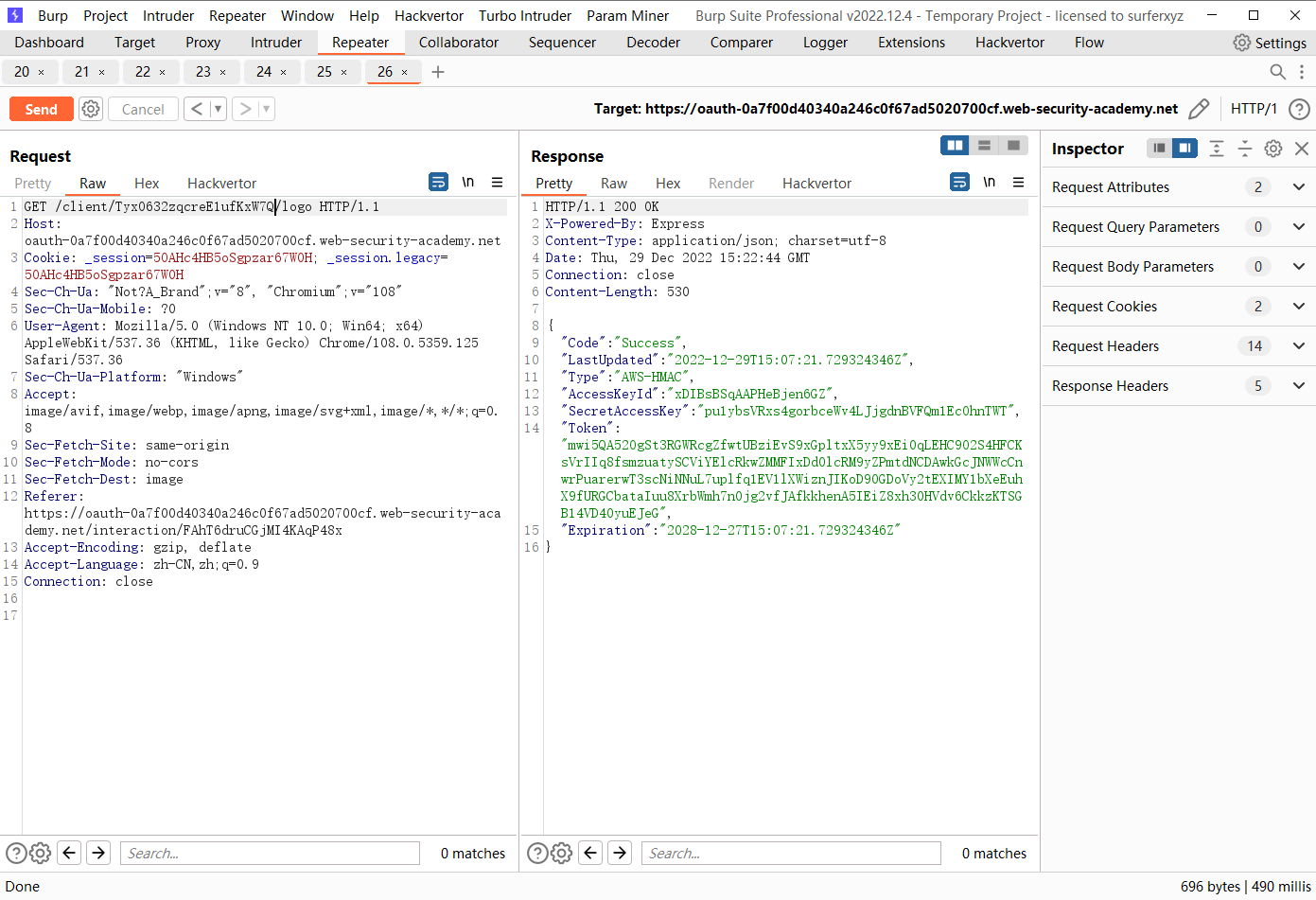Click the Search field under the Response panel
This screenshot has height=900, width=1316.
pos(790,853)
